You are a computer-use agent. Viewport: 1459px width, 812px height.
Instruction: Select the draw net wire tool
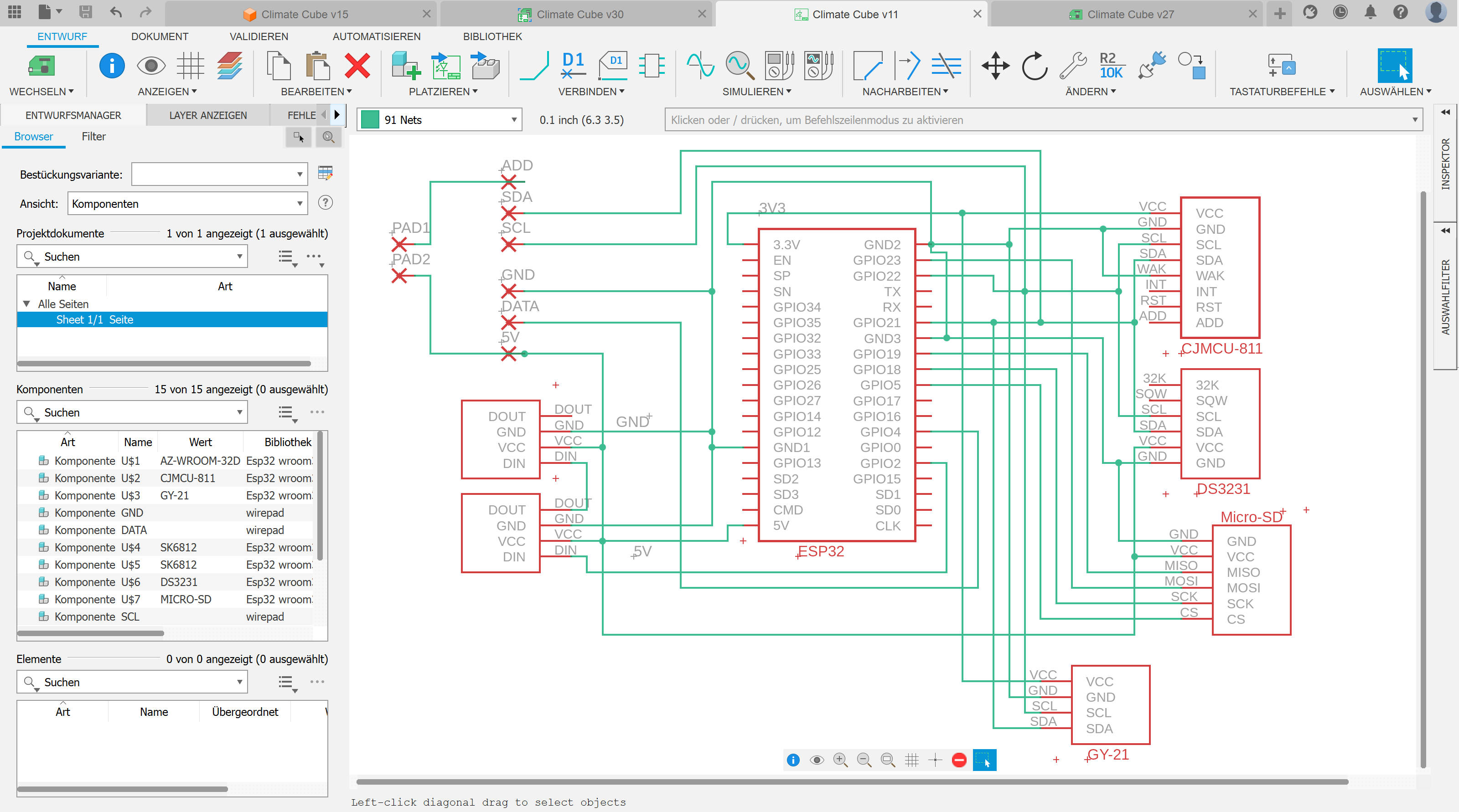[534, 66]
